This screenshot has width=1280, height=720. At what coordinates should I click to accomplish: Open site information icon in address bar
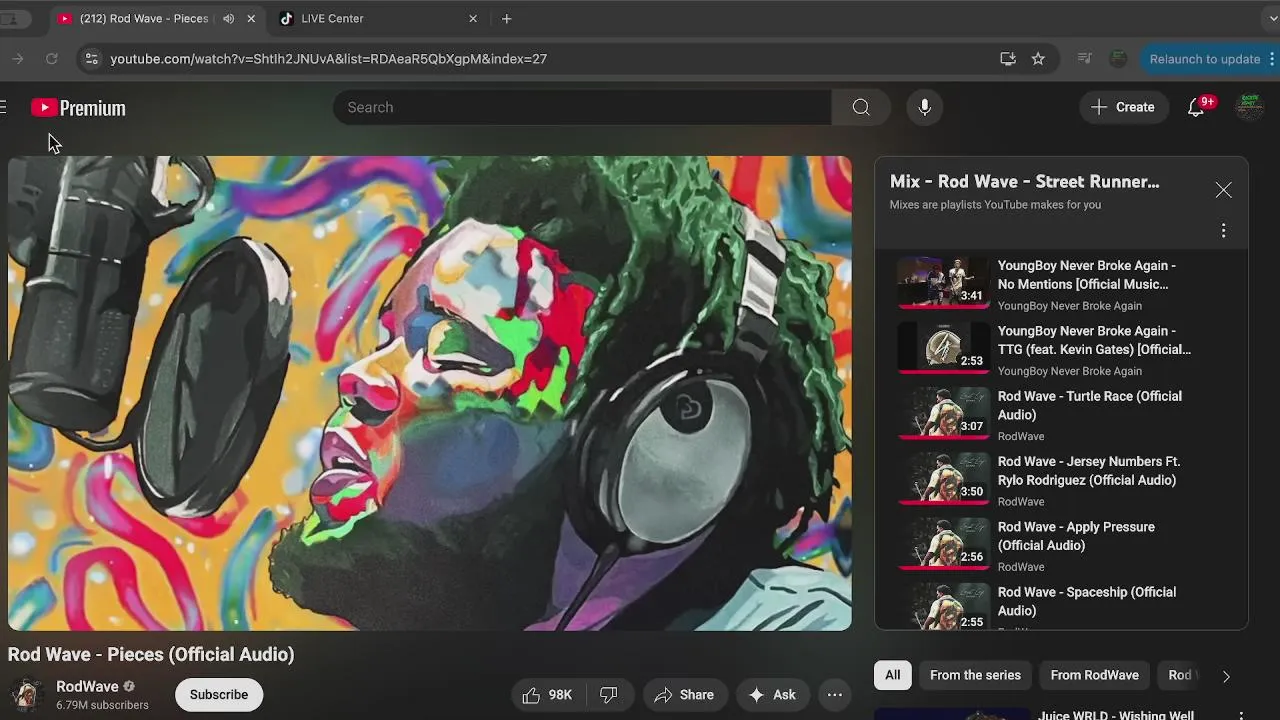[x=91, y=59]
